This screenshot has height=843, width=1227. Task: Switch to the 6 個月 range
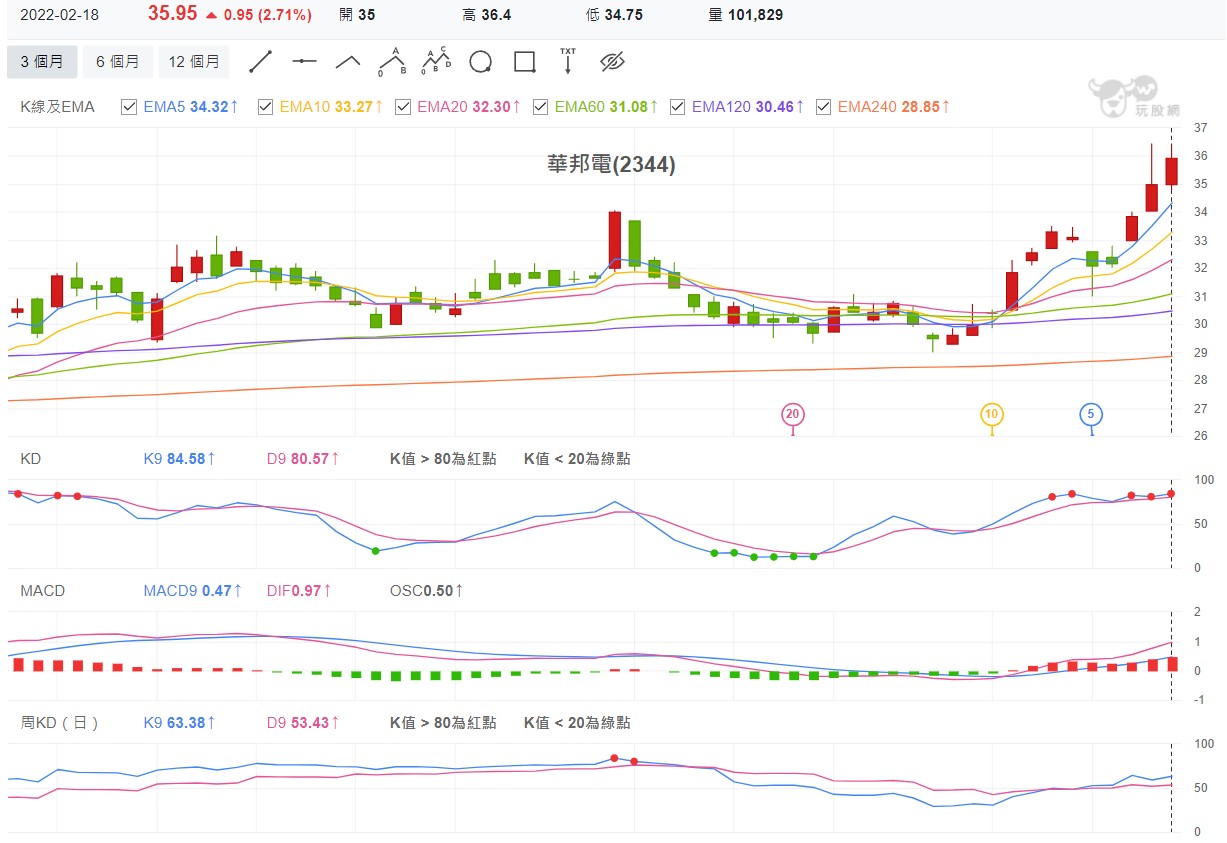[118, 62]
